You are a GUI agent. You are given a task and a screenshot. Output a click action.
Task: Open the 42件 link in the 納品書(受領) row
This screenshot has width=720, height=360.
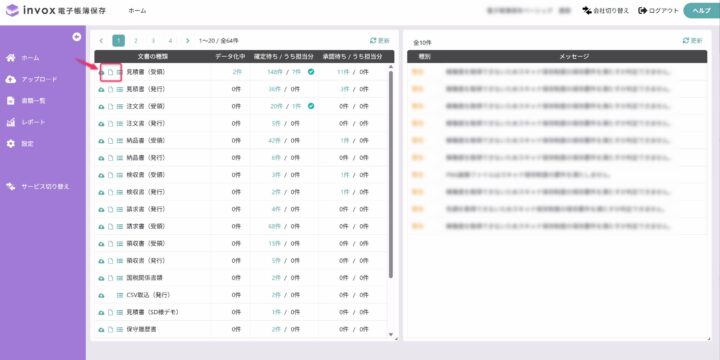(275, 141)
